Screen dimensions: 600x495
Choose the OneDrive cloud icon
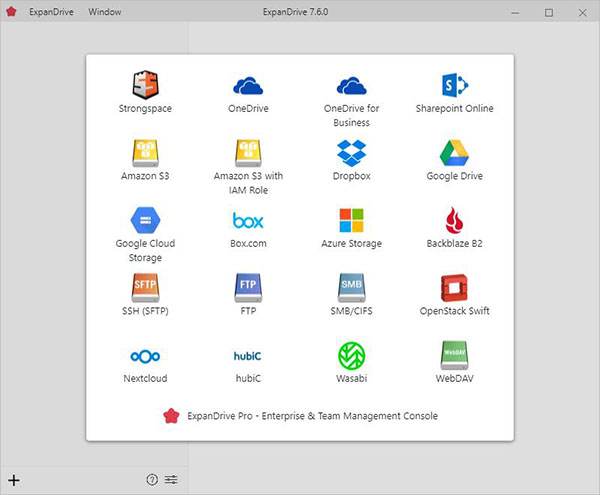[x=248, y=85]
